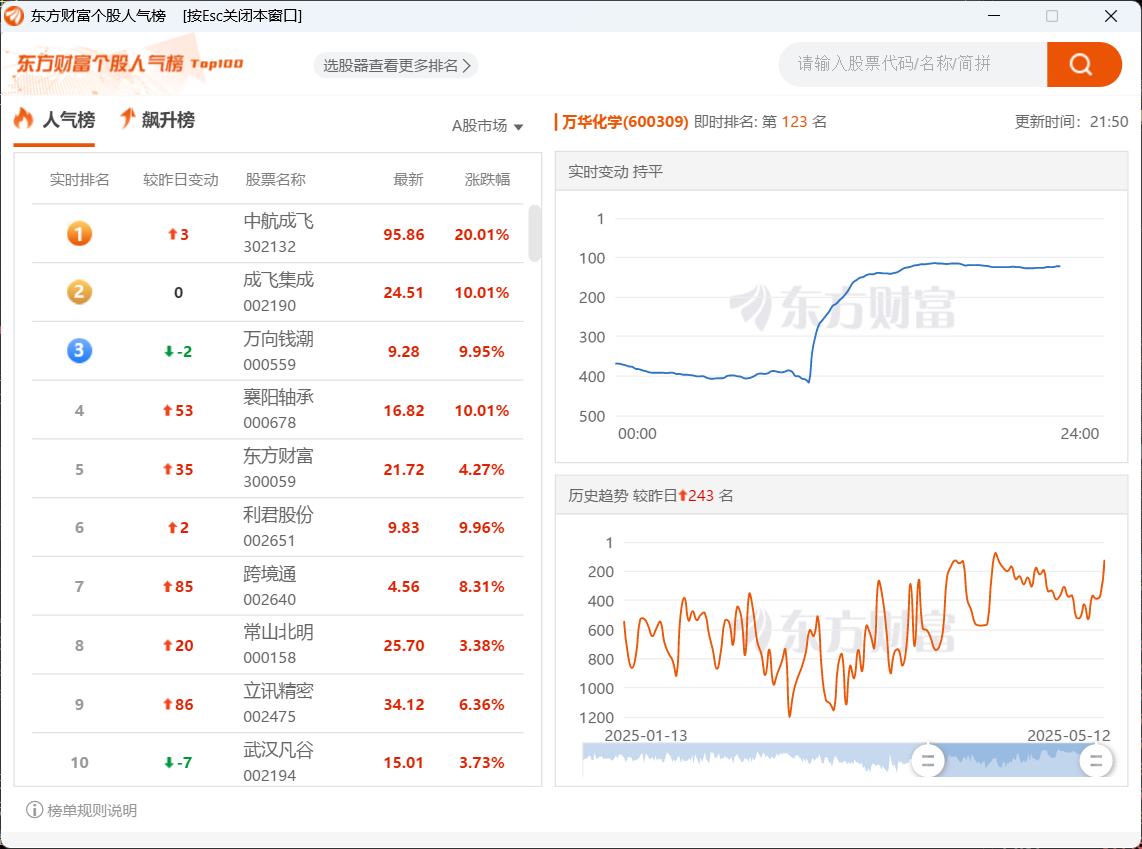Click the orange history trend chart

coord(864,633)
